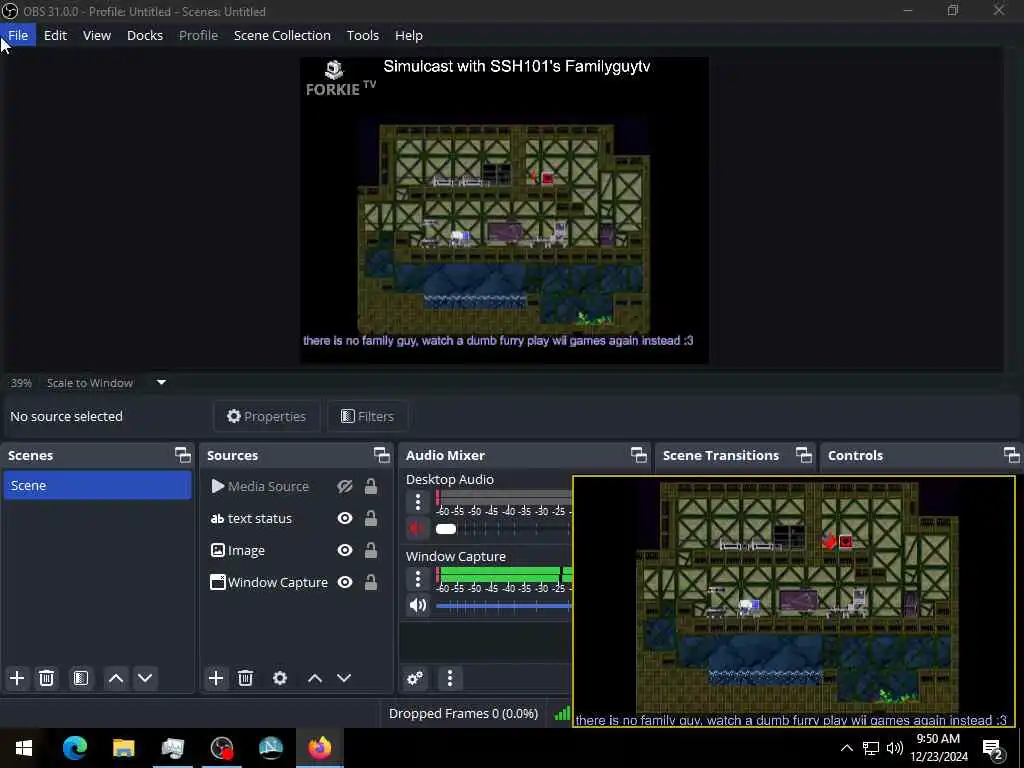The height and width of the screenshot is (768, 1024).
Task: Open Desktop Audio options menu
Action: [x=418, y=502]
